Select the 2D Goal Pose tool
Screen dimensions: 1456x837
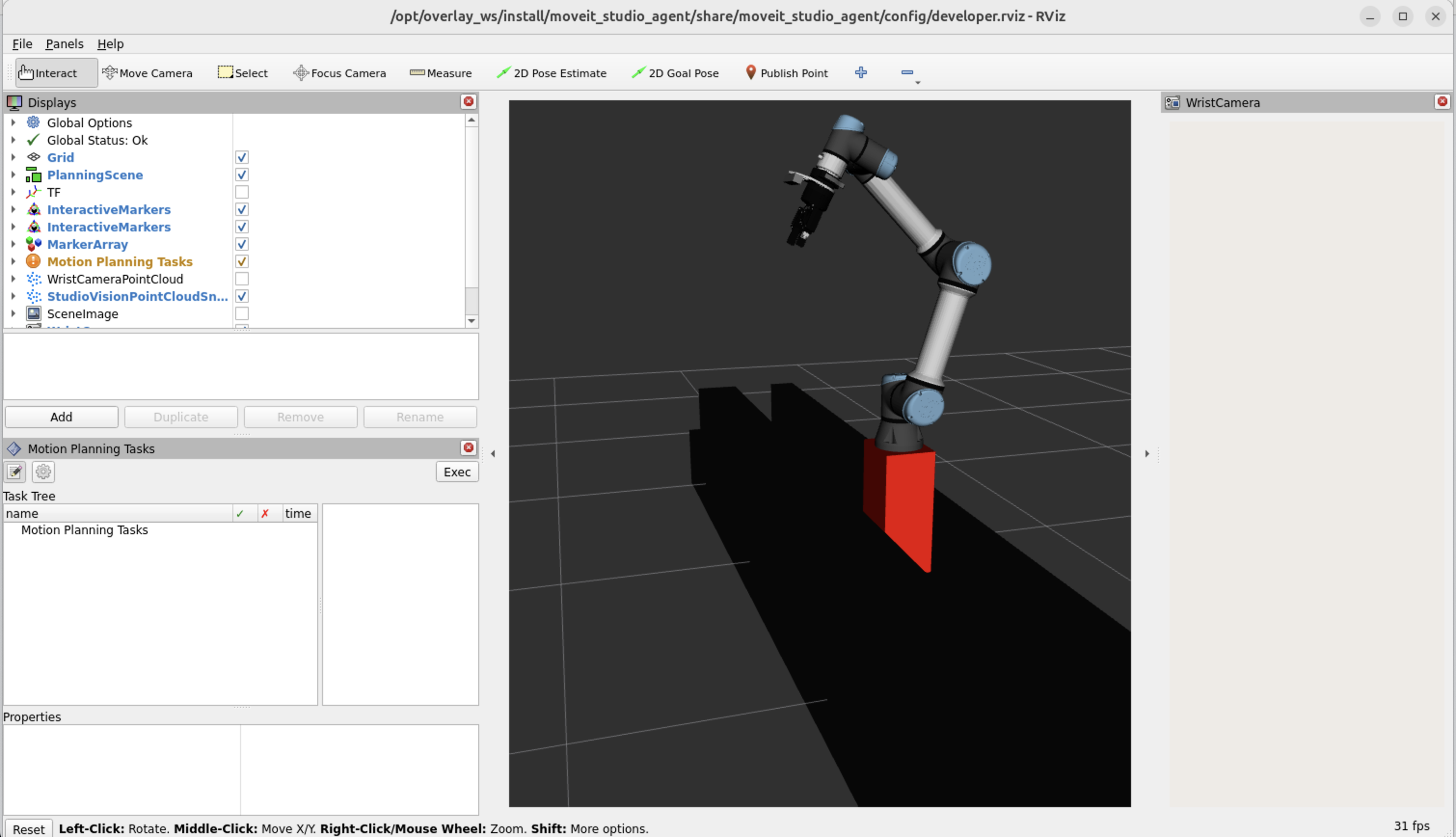675,73
